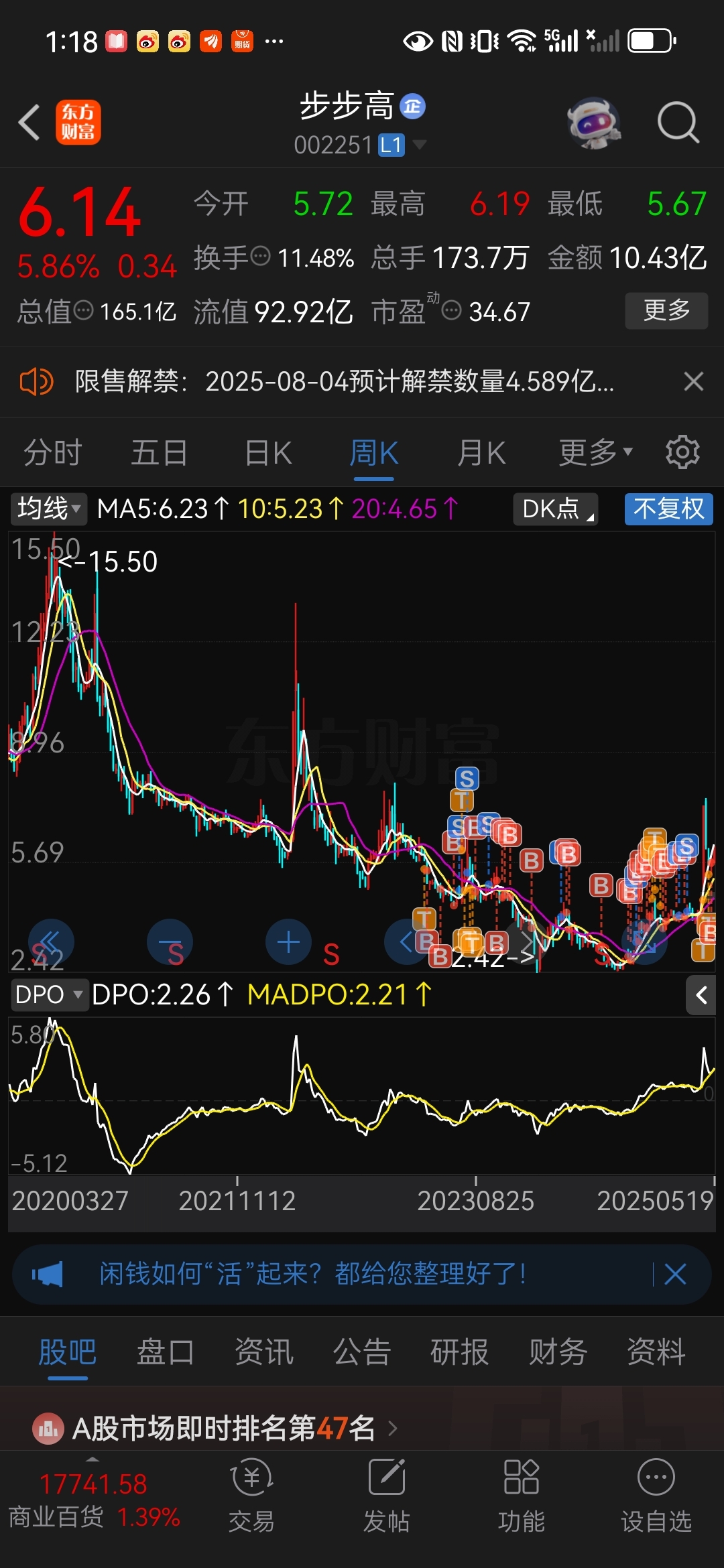724x1568 pixels.
Task: Switch to 五日 chart tab
Action: point(159,453)
